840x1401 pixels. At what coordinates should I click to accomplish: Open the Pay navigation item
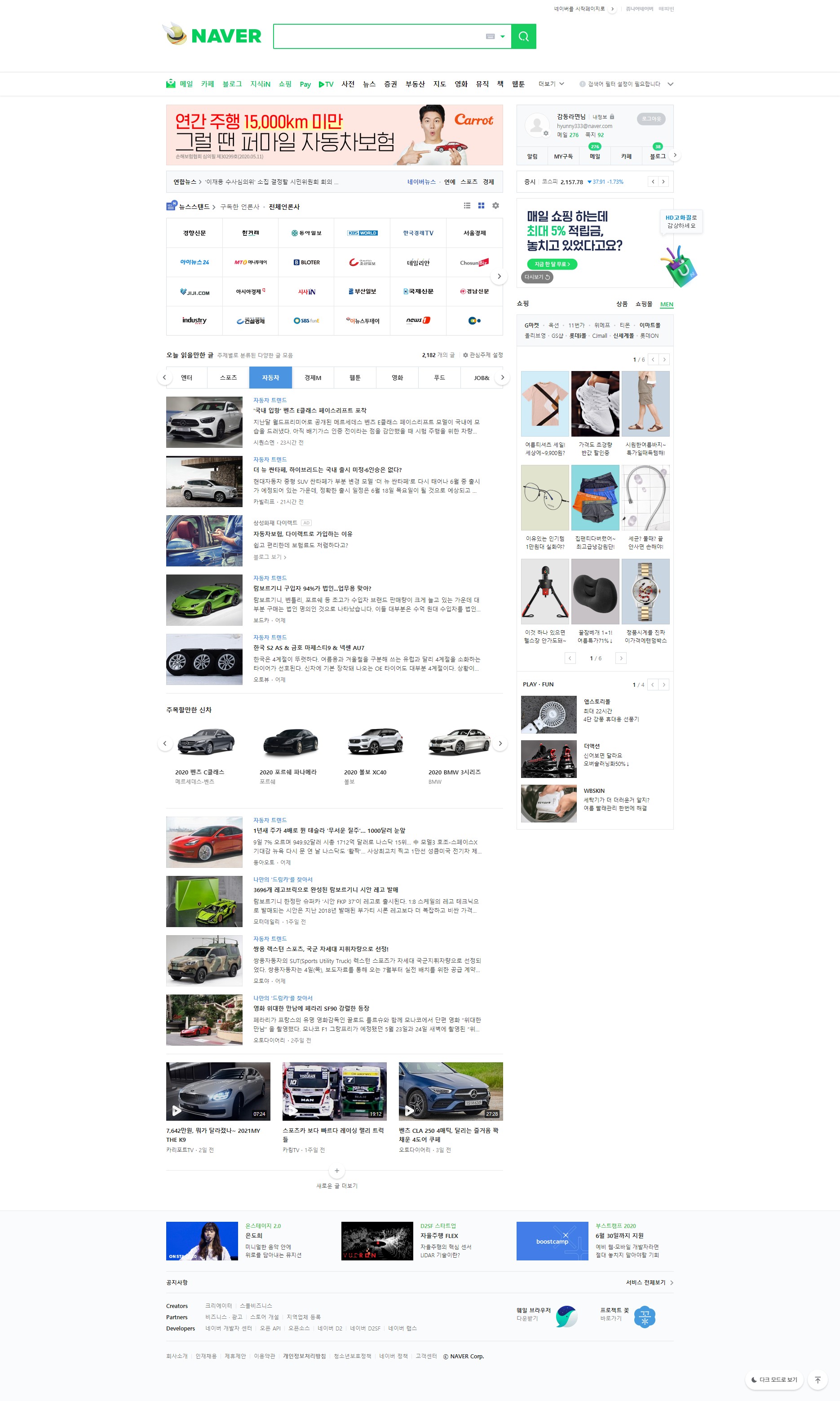[x=305, y=84]
